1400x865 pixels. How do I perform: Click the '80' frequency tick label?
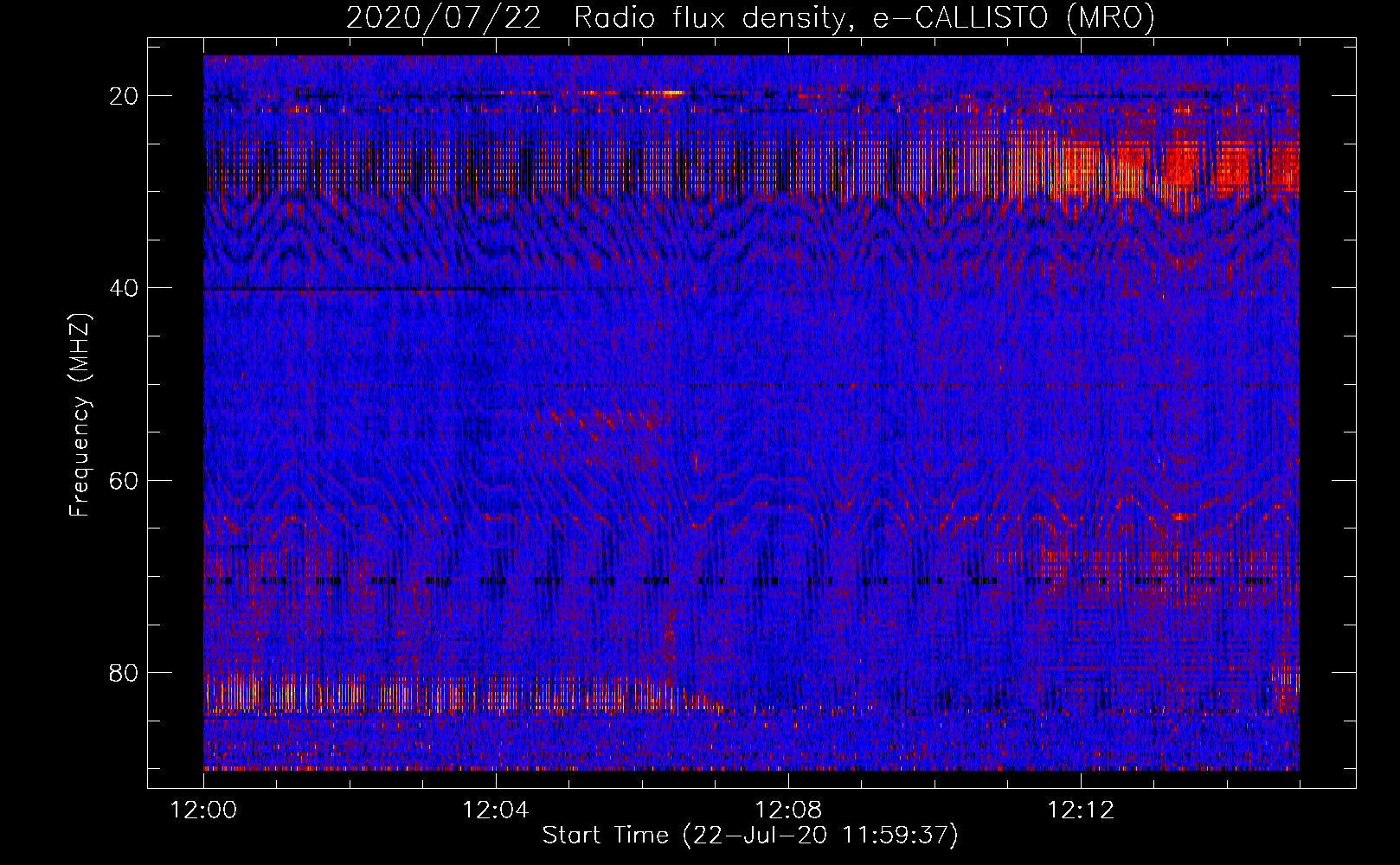pos(124,672)
